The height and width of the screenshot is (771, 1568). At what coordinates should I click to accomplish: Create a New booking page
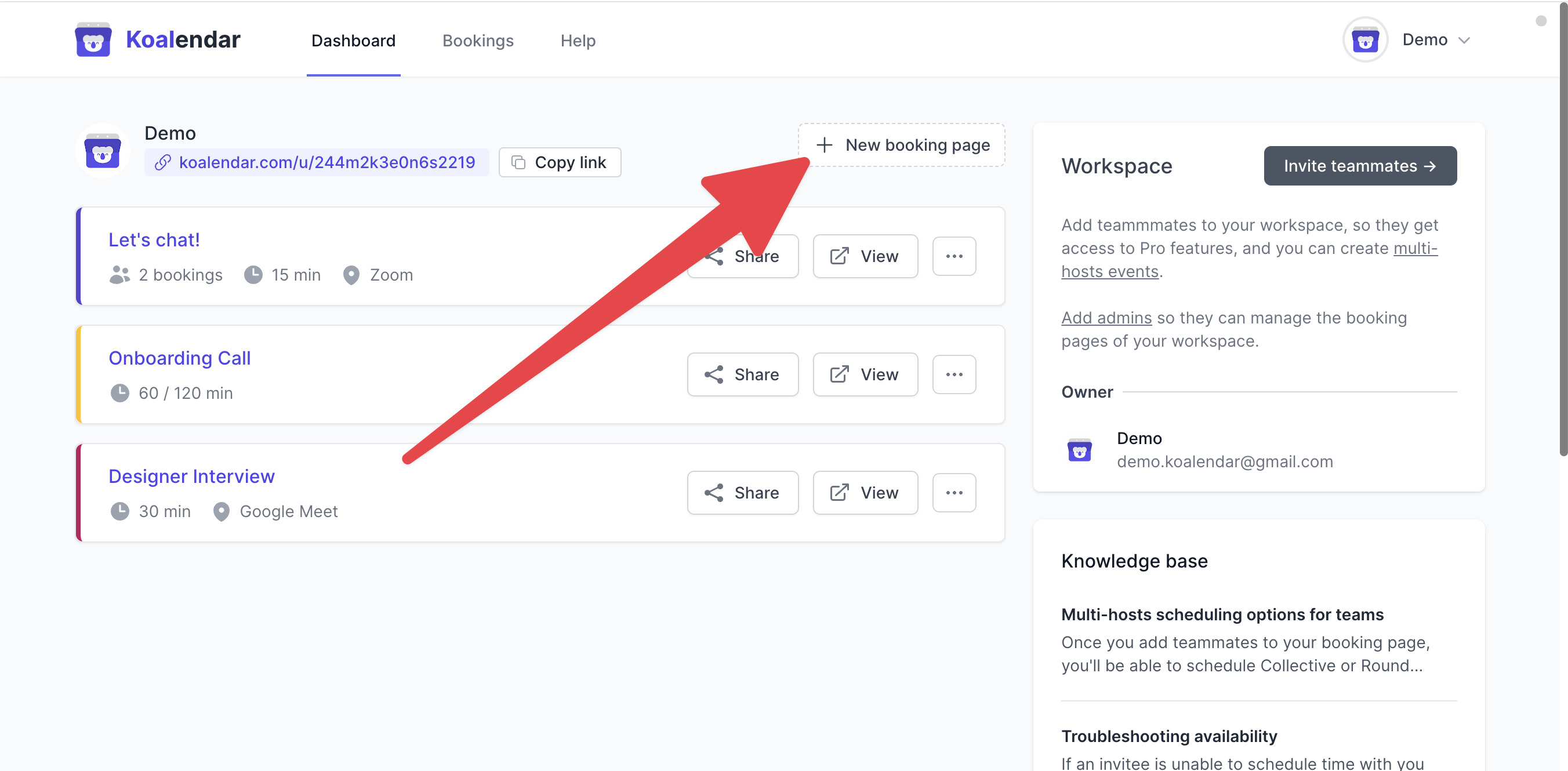(901, 145)
